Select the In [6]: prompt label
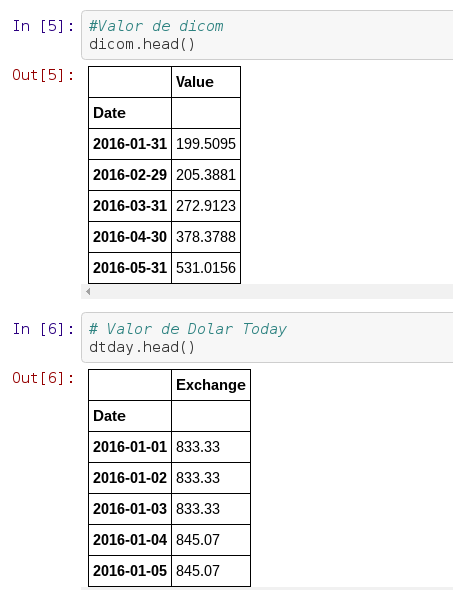Screen dimensions: 453x590 [44, 329]
